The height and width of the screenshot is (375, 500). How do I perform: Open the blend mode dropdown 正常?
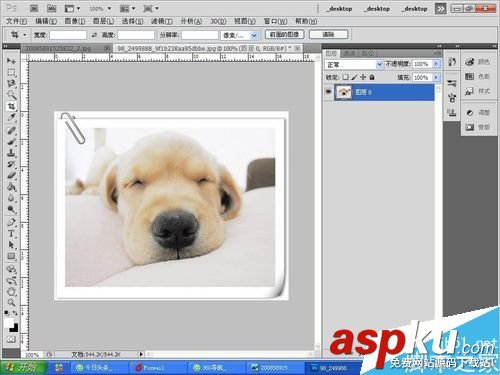(354, 64)
